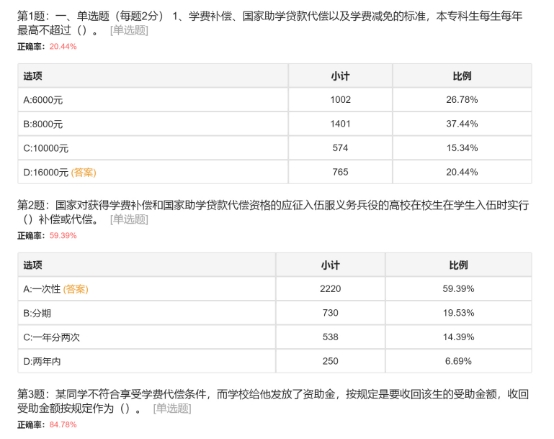
Task: Select option B:分期 row
Action: click(x=275, y=313)
